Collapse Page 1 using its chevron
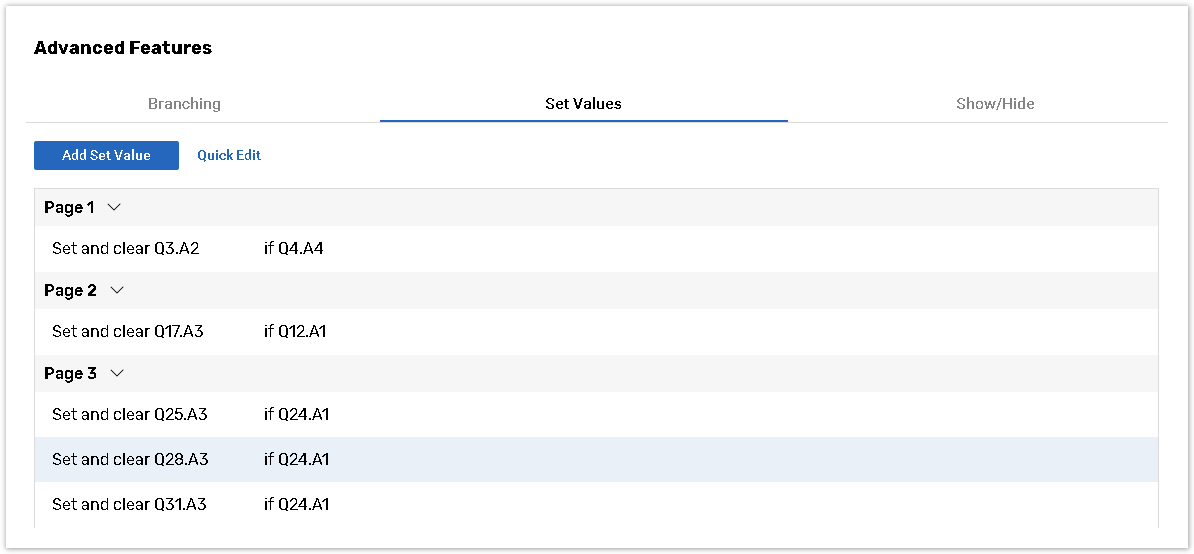 pos(114,208)
